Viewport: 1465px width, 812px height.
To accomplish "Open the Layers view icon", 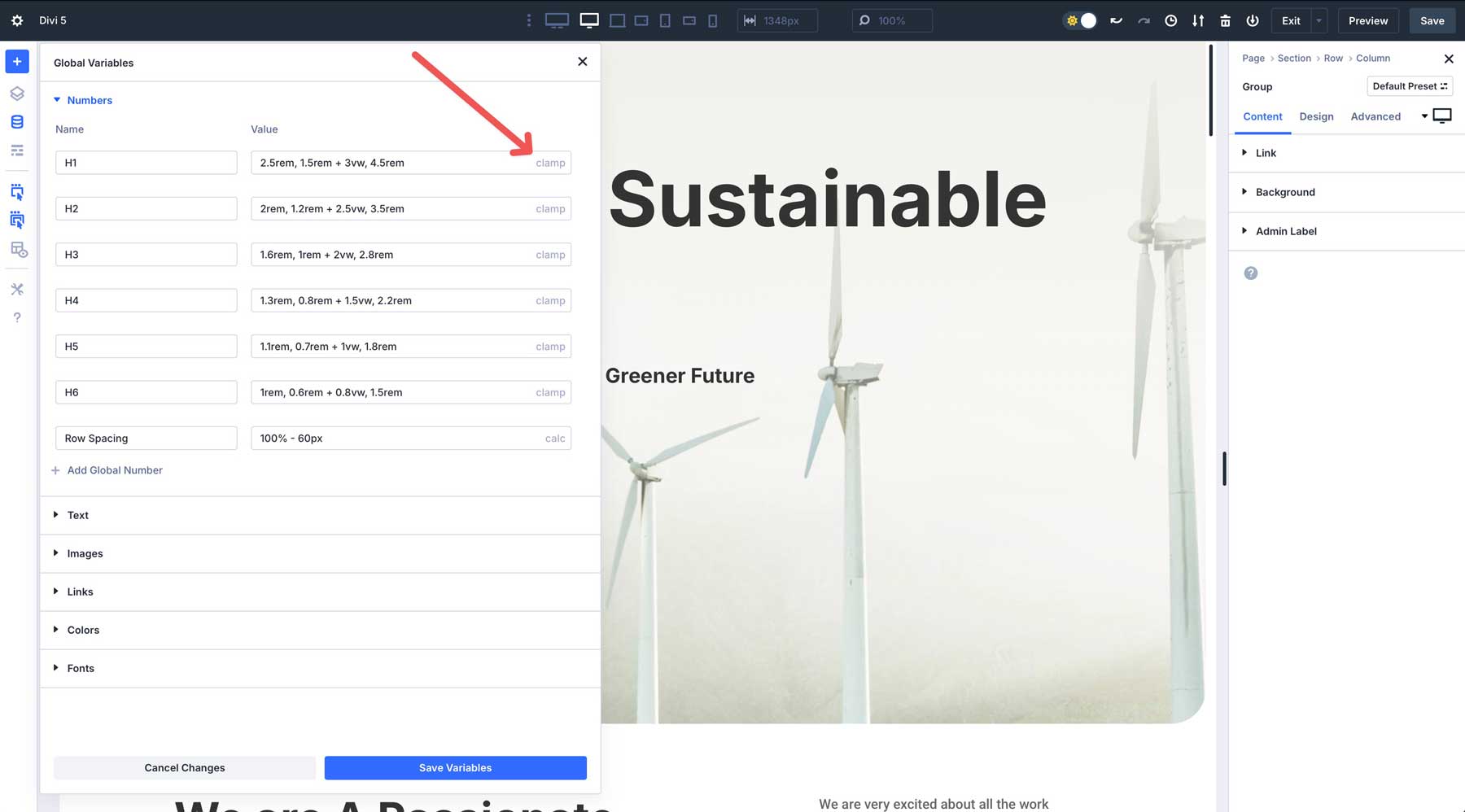I will (17, 93).
